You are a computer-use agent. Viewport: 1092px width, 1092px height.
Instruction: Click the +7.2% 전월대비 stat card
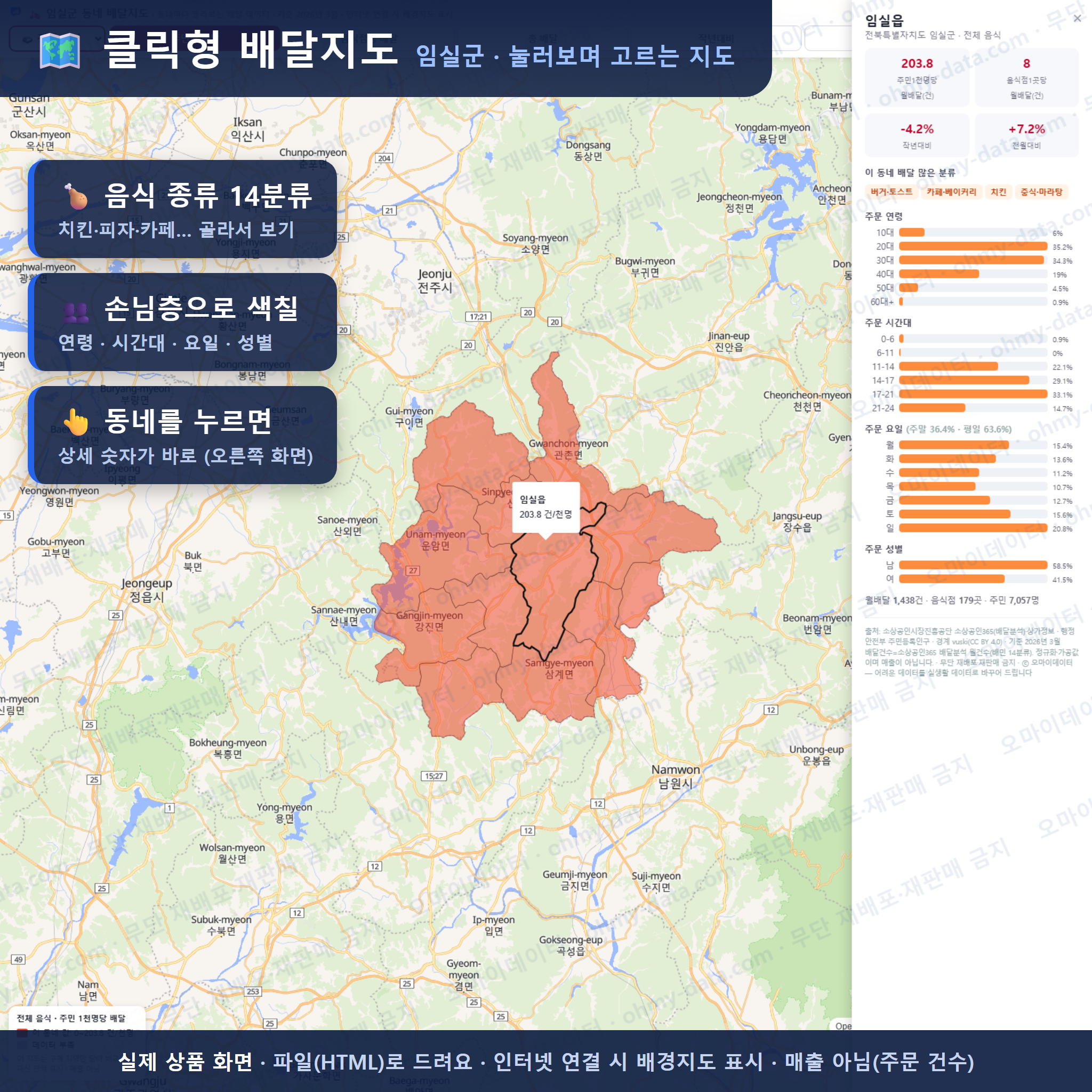[x=1026, y=135]
